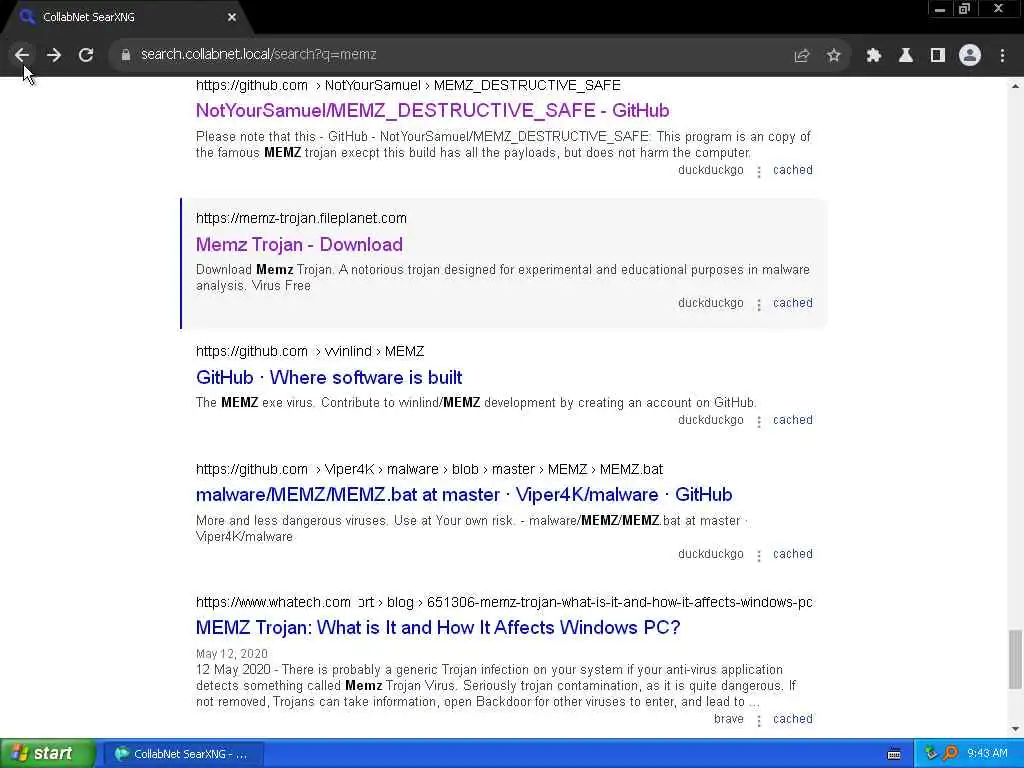This screenshot has height=768, width=1024.
Task: Close the CollabNet SearXNG tab
Action: click(232, 17)
